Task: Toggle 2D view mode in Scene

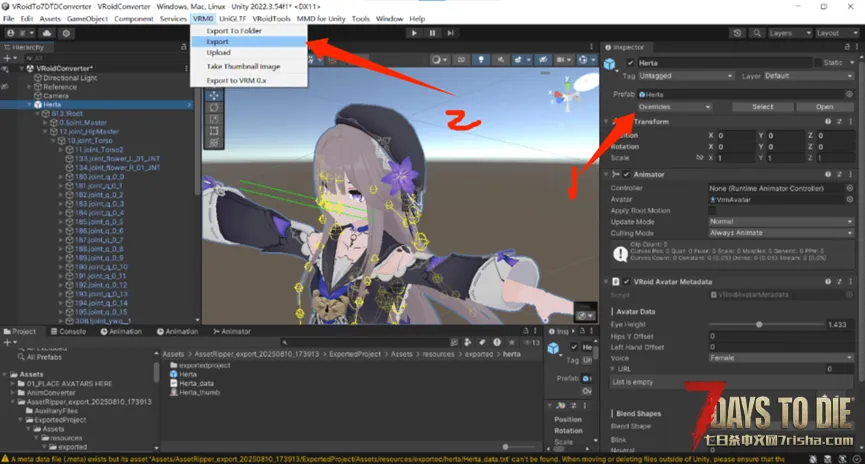Action: click(461, 60)
